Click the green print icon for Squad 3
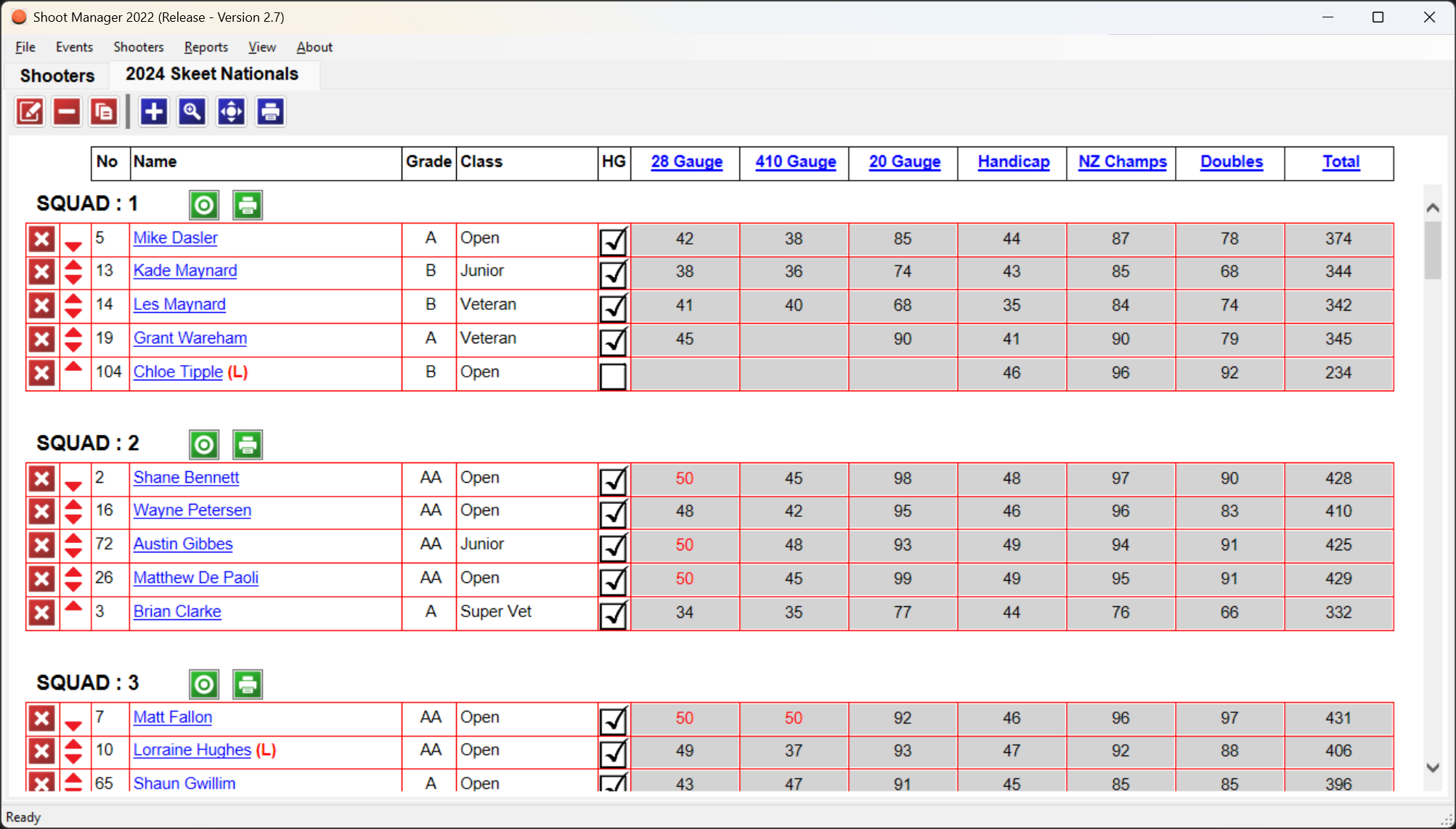The height and width of the screenshot is (829, 1456). pyautogui.click(x=248, y=685)
